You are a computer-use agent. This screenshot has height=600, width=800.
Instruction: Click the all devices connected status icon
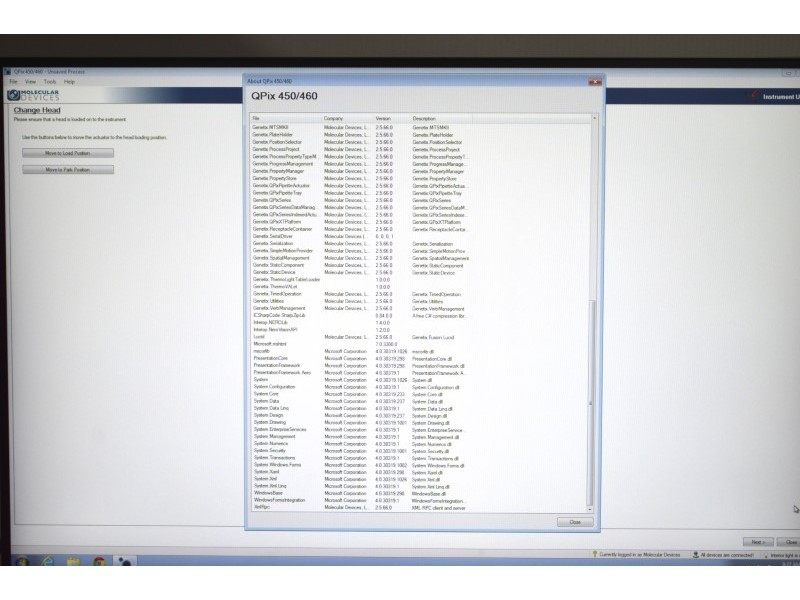(x=696, y=555)
